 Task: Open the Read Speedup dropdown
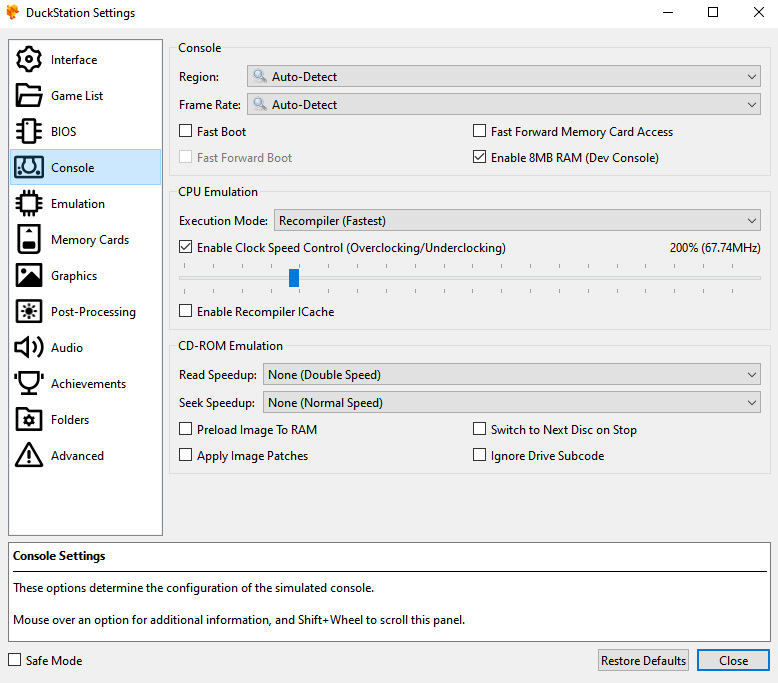click(x=512, y=374)
